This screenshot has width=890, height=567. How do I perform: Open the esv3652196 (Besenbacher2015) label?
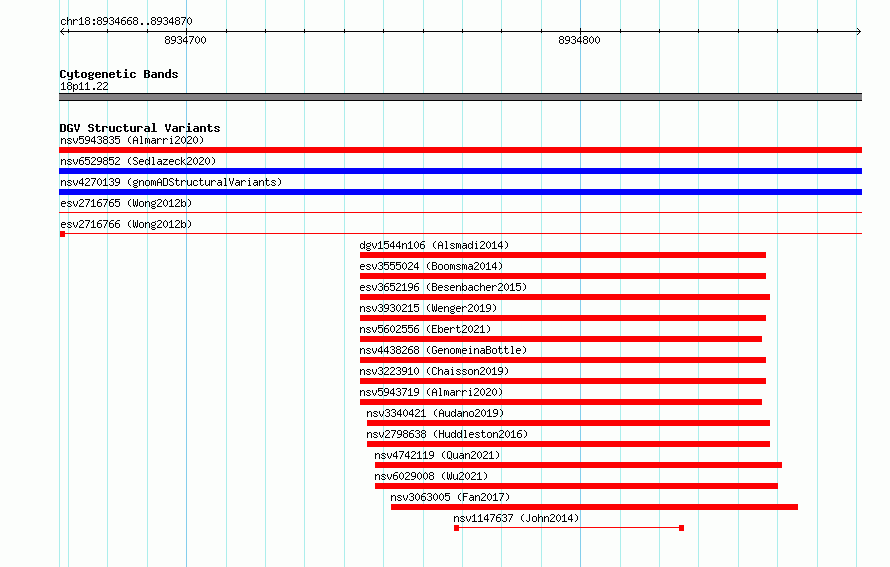coord(443,287)
